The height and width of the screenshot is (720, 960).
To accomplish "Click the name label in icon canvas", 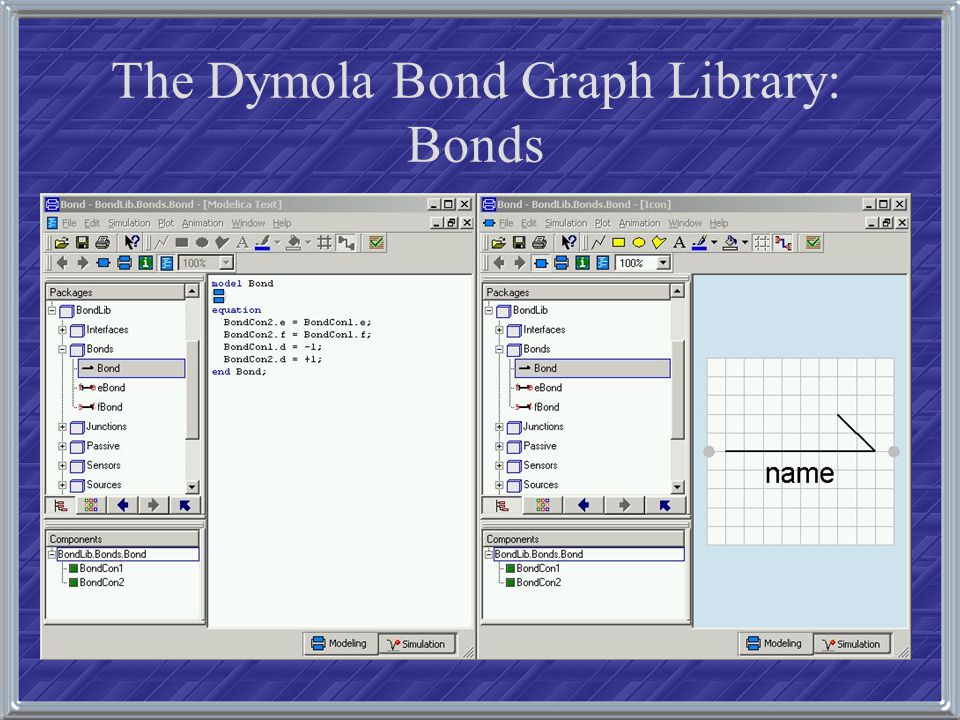I will (x=800, y=473).
